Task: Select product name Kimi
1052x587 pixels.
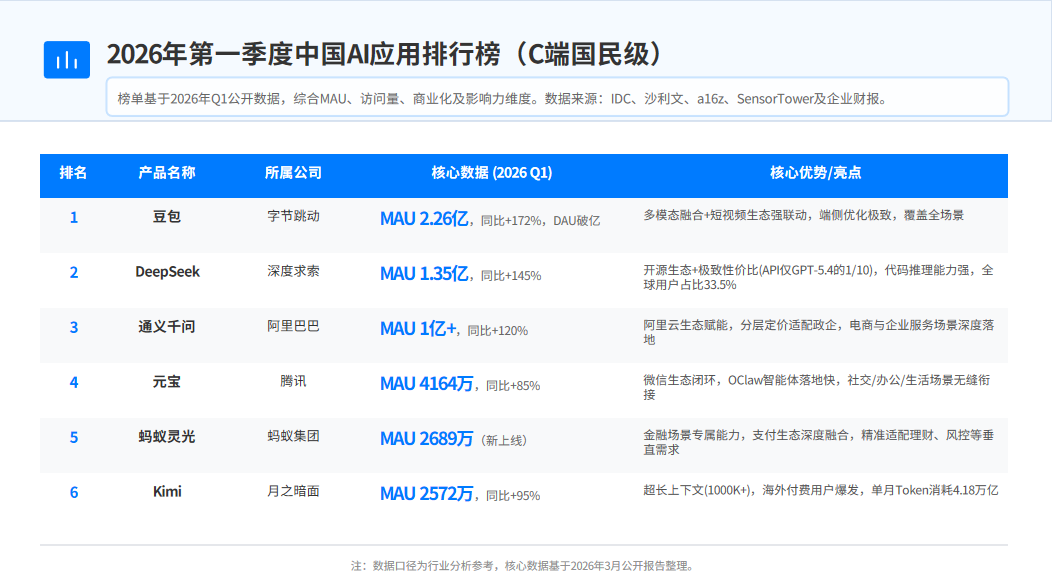Action: click(x=167, y=492)
